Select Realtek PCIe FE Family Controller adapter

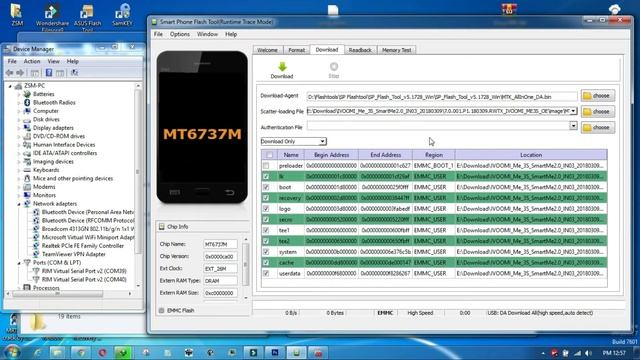coord(82,246)
